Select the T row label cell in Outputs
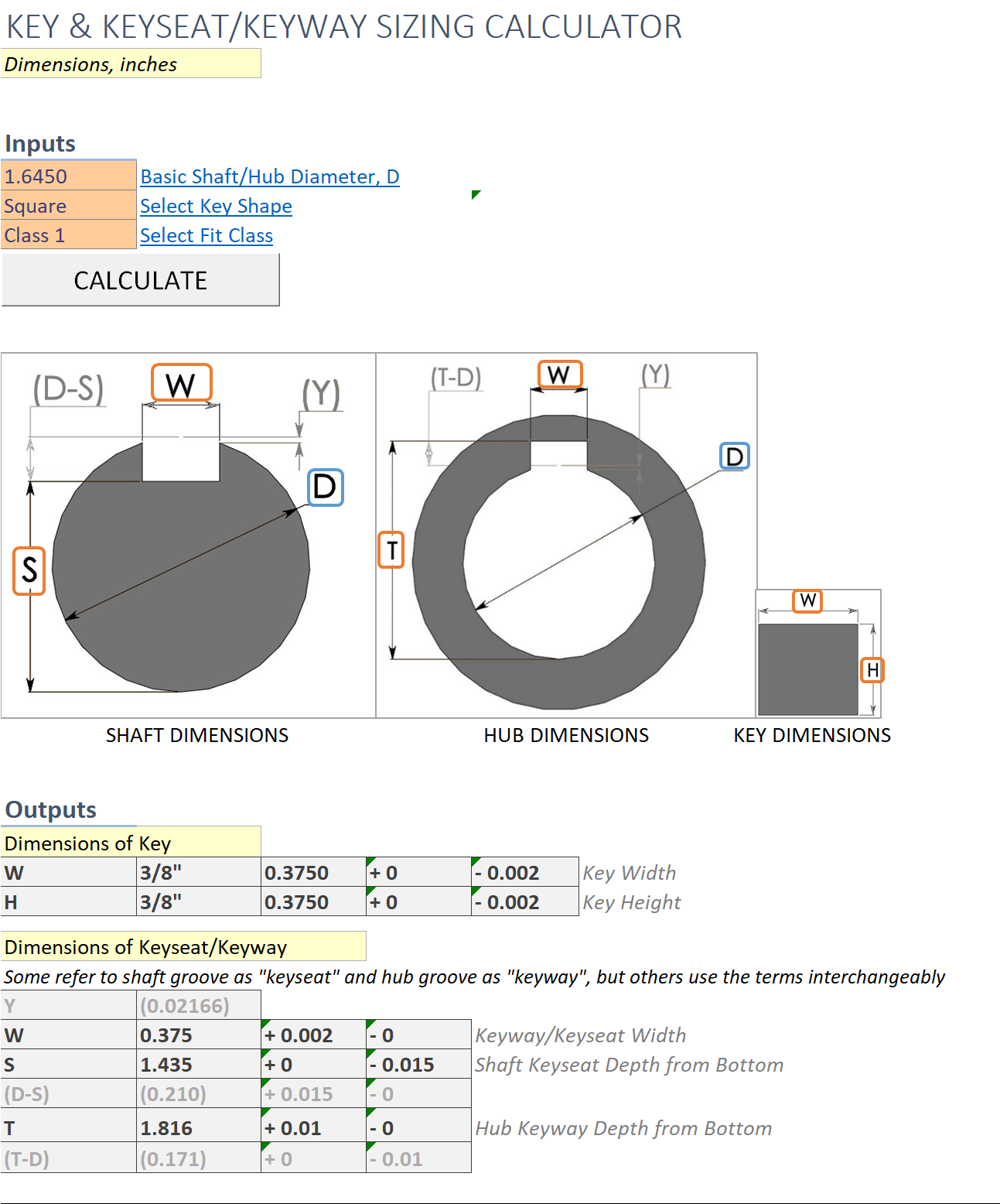The image size is (1000, 1204). 69,1126
